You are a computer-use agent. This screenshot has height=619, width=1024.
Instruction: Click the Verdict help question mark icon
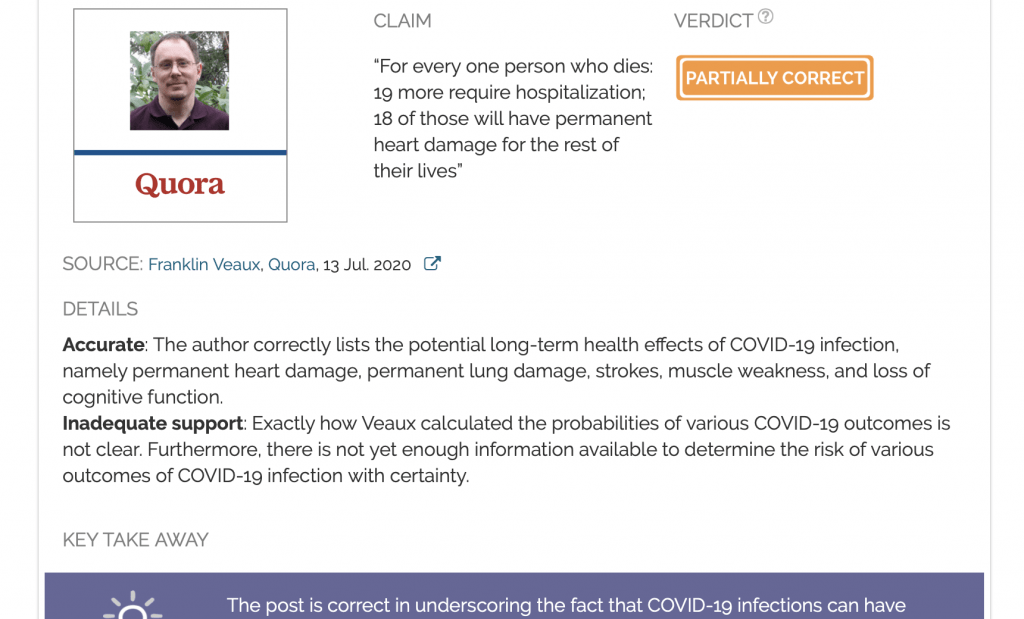click(765, 17)
